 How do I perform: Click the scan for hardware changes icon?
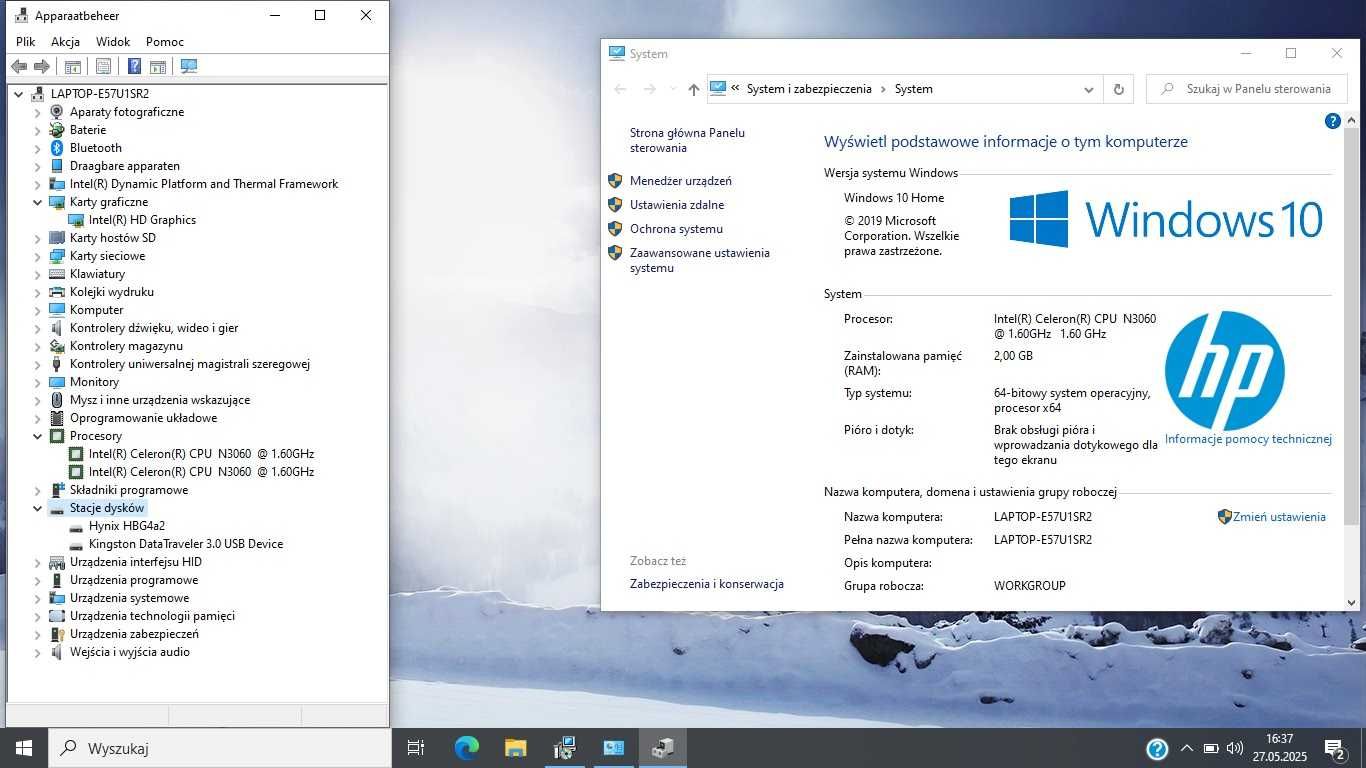189,66
